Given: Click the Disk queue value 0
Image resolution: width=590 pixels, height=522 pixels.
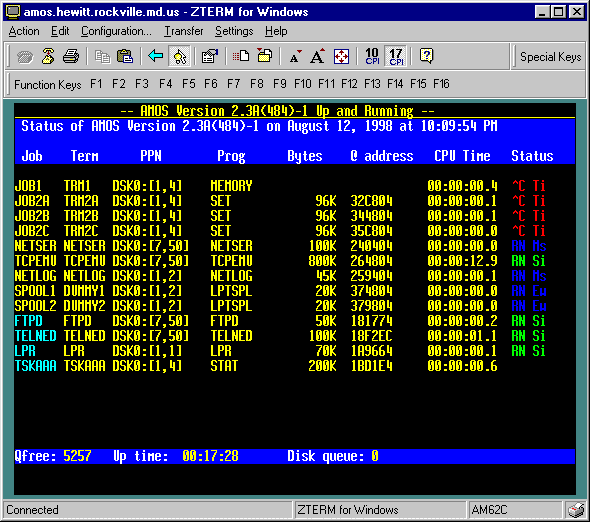Looking at the screenshot, I should [x=375, y=456].
